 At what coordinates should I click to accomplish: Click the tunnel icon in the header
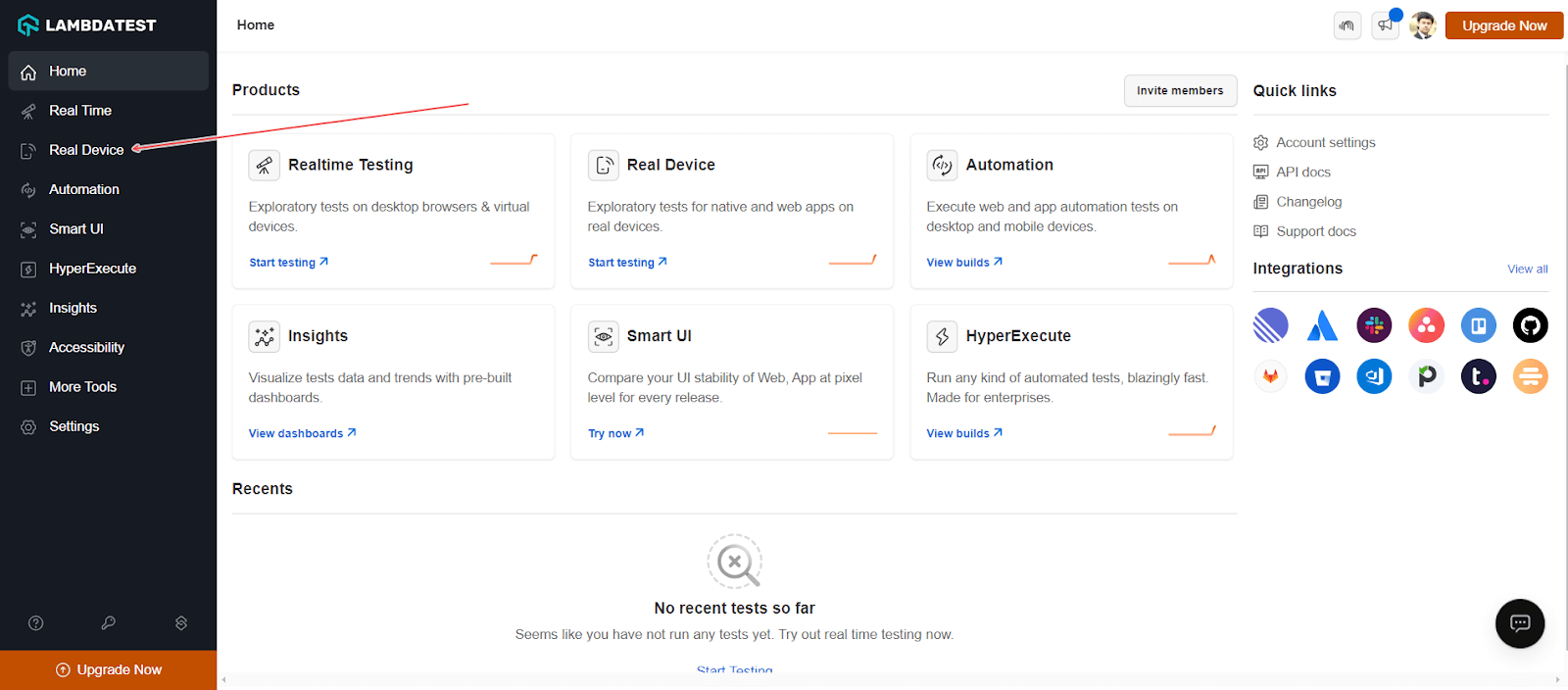click(1347, 25)
